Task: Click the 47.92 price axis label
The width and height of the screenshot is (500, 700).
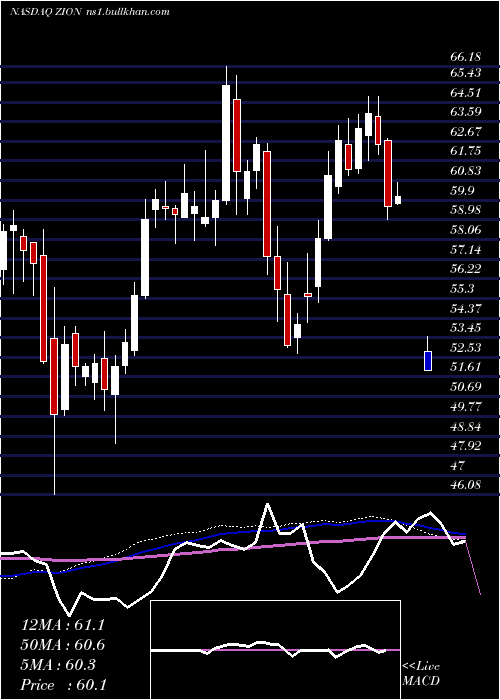Action: (x=465, y=446)
